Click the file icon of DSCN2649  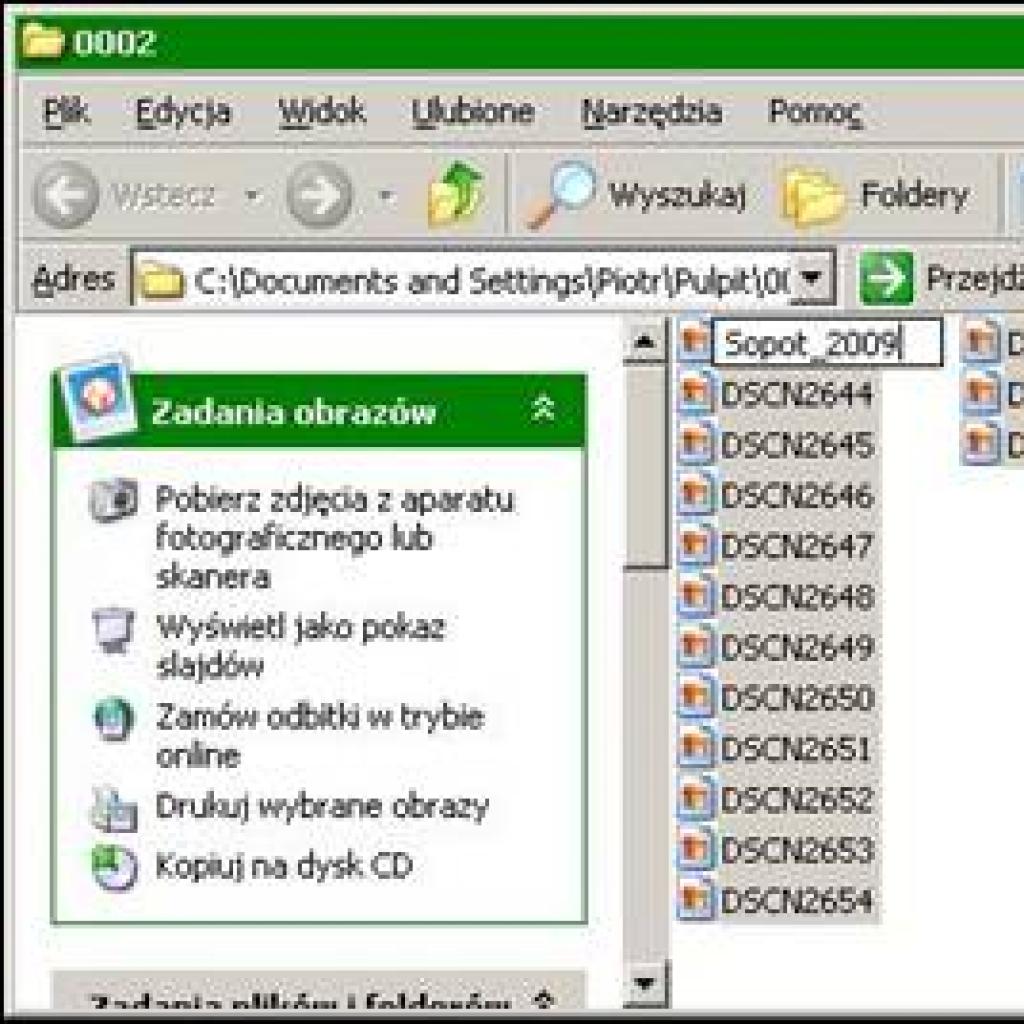point(695,647)
